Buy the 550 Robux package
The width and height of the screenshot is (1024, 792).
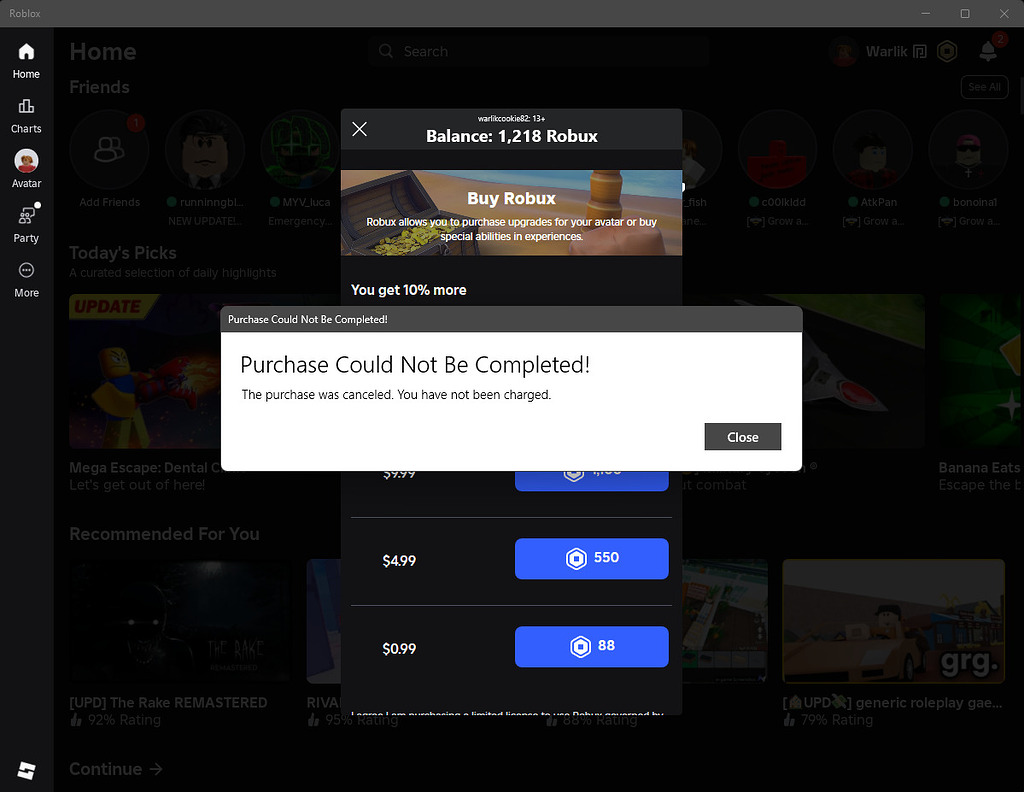(x=592, y=559)
